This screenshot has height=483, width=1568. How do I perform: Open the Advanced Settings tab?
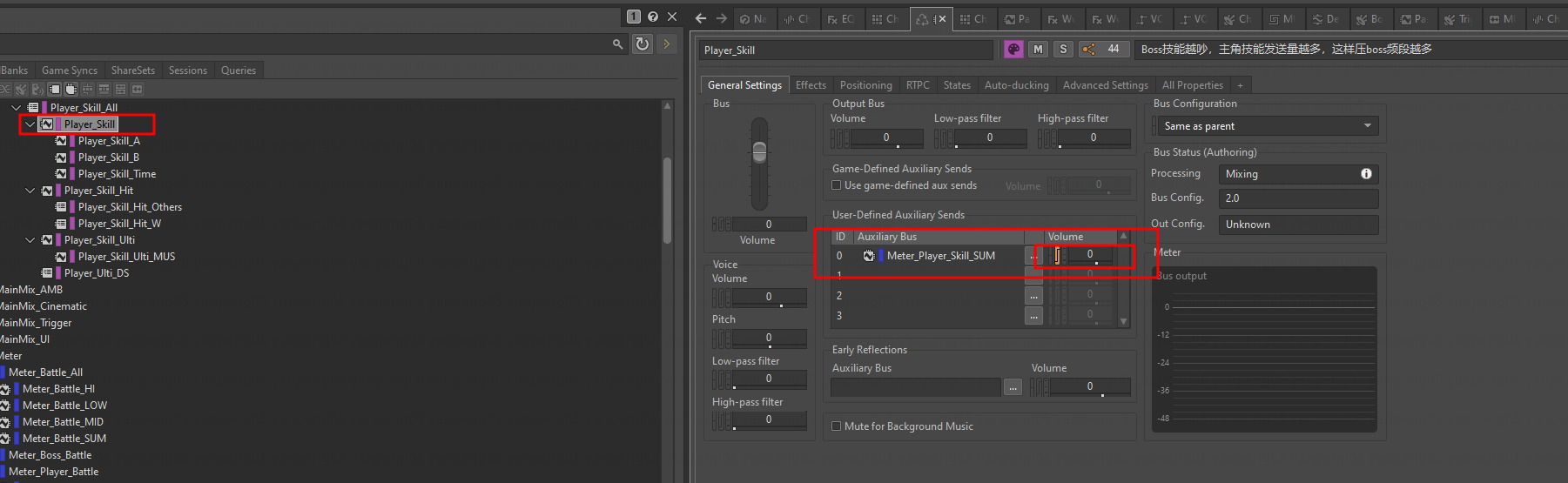click(1106, 85)
